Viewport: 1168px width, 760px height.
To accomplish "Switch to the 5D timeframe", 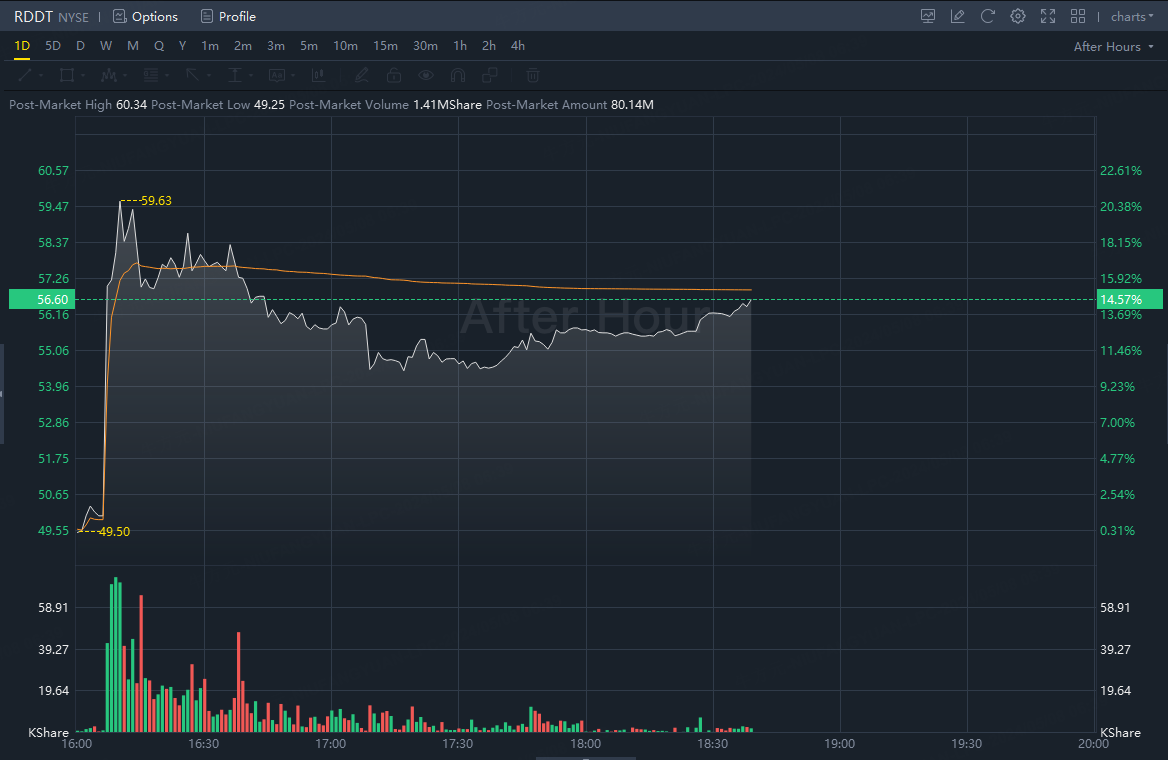I will (x=53, y=46).
